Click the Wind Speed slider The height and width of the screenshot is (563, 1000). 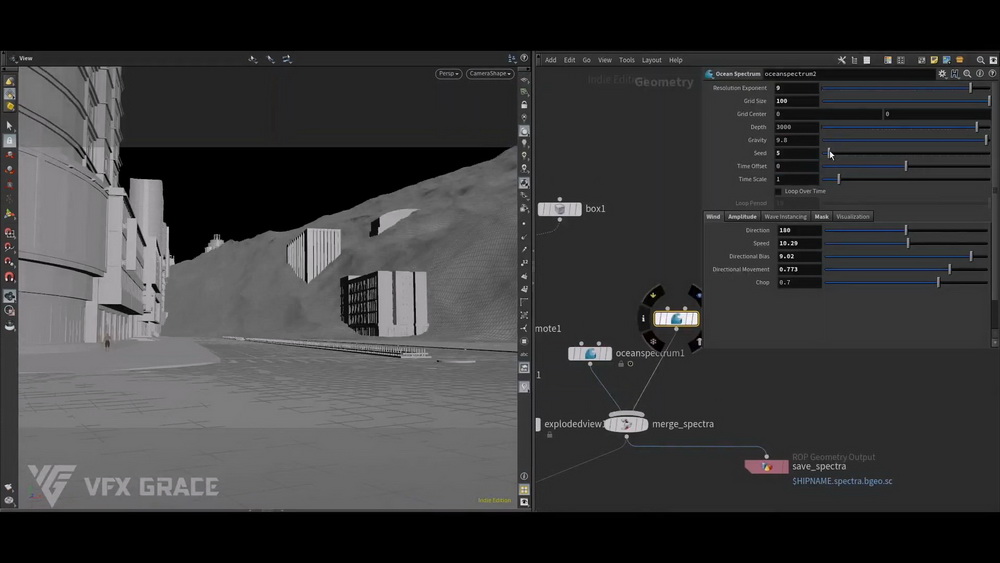pos(906,244)
